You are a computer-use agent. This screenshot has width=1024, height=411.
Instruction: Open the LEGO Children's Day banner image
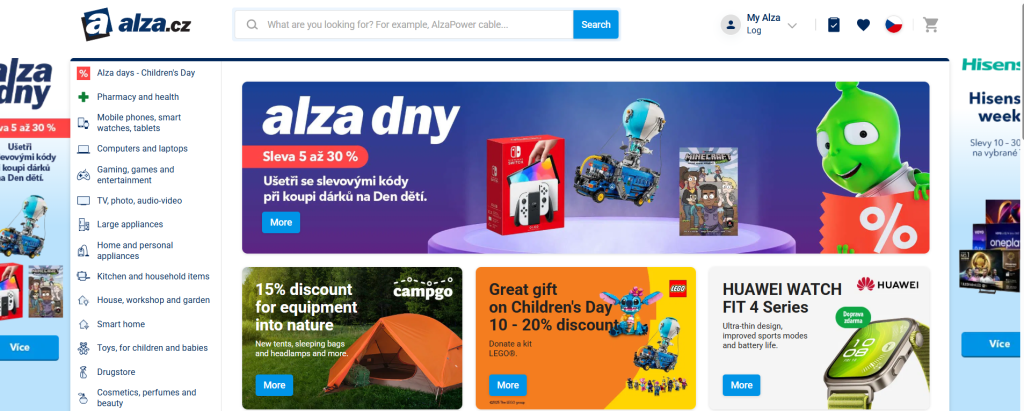click(586, 338)
